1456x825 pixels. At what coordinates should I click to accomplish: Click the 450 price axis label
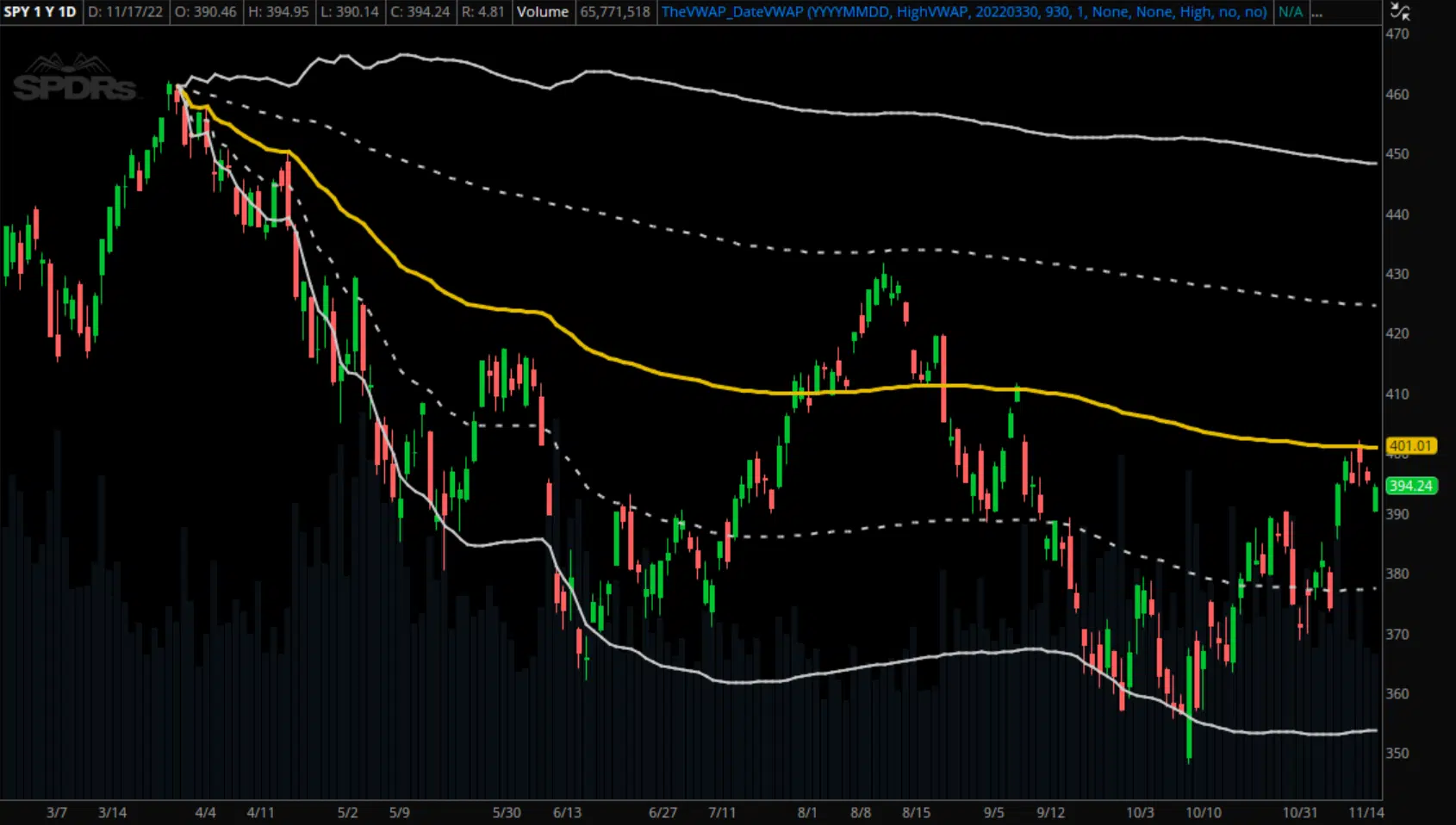tap(1397, 154)
